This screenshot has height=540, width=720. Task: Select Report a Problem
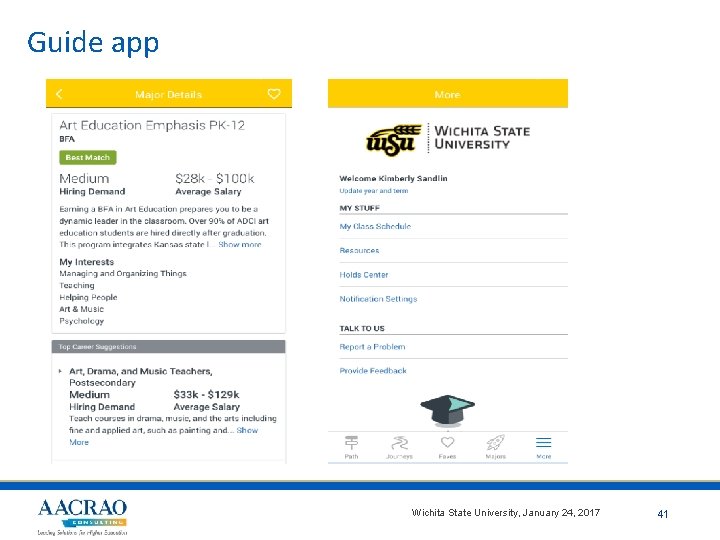coord(372,347)
